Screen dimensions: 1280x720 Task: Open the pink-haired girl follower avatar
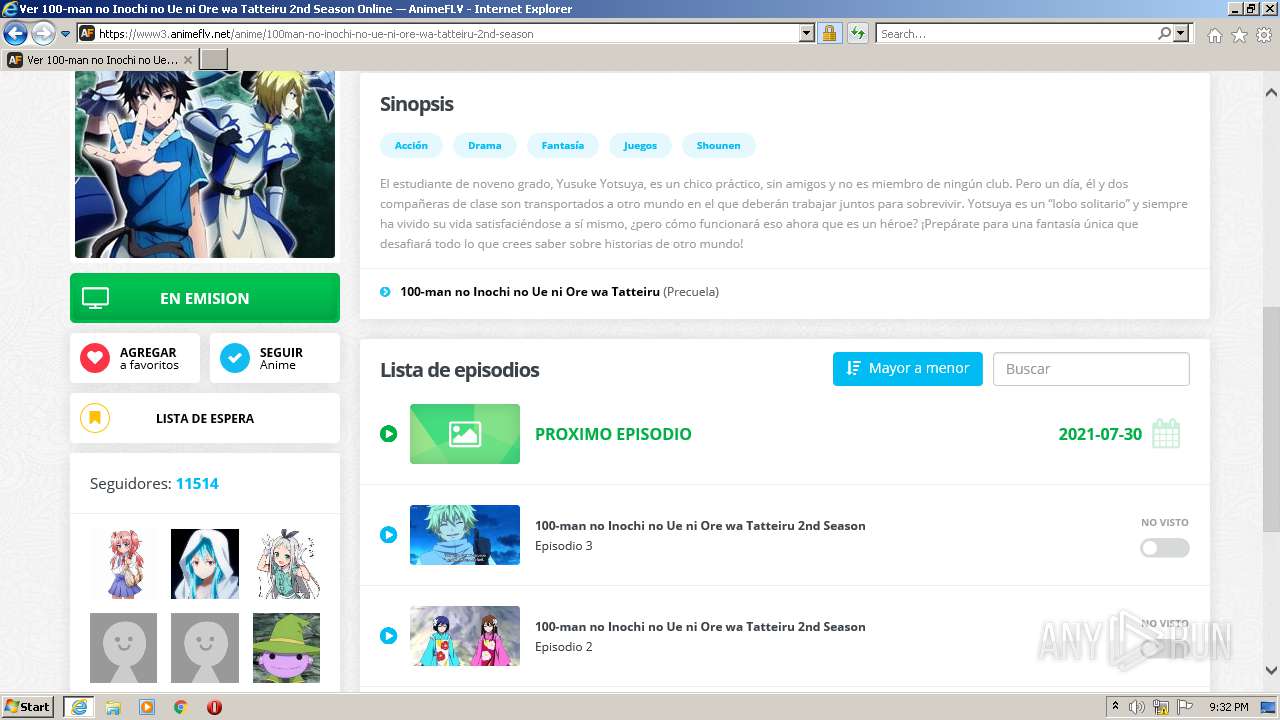click(x=124, y=564)
